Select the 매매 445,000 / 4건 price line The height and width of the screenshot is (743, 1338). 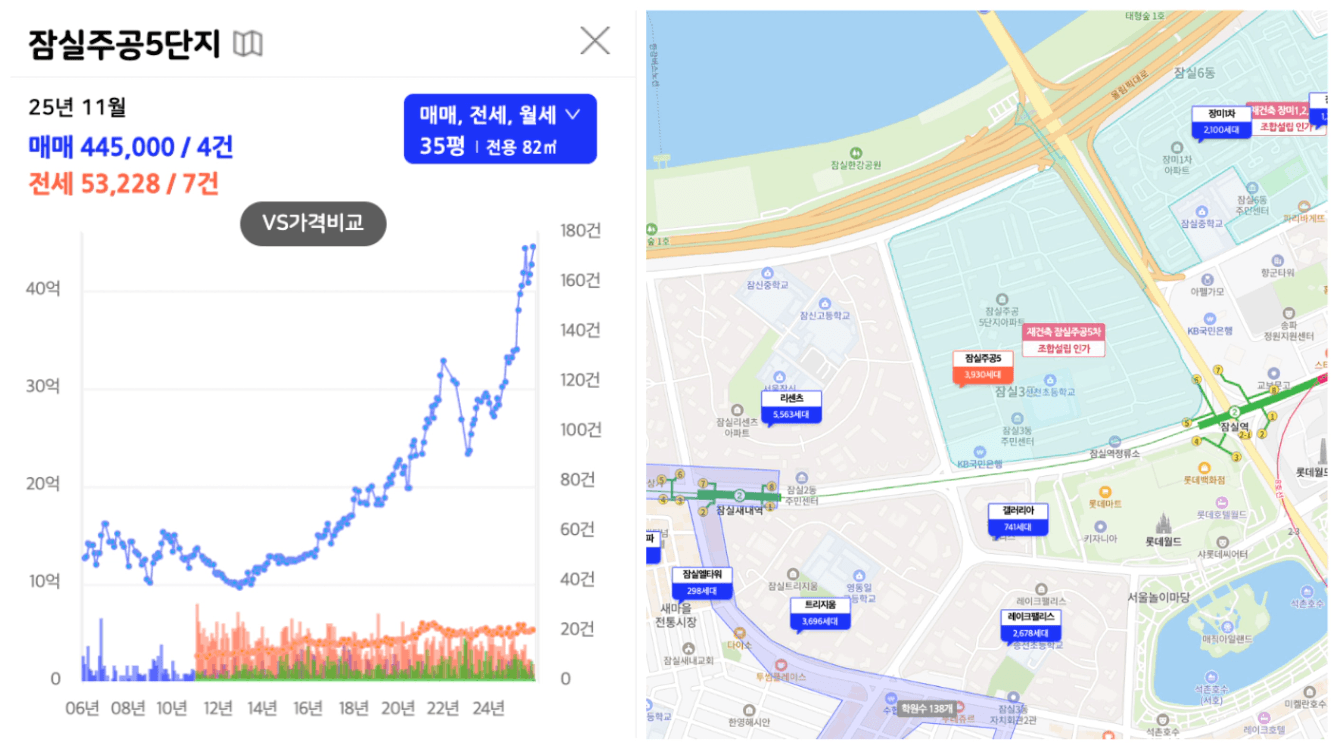[131, 147]
